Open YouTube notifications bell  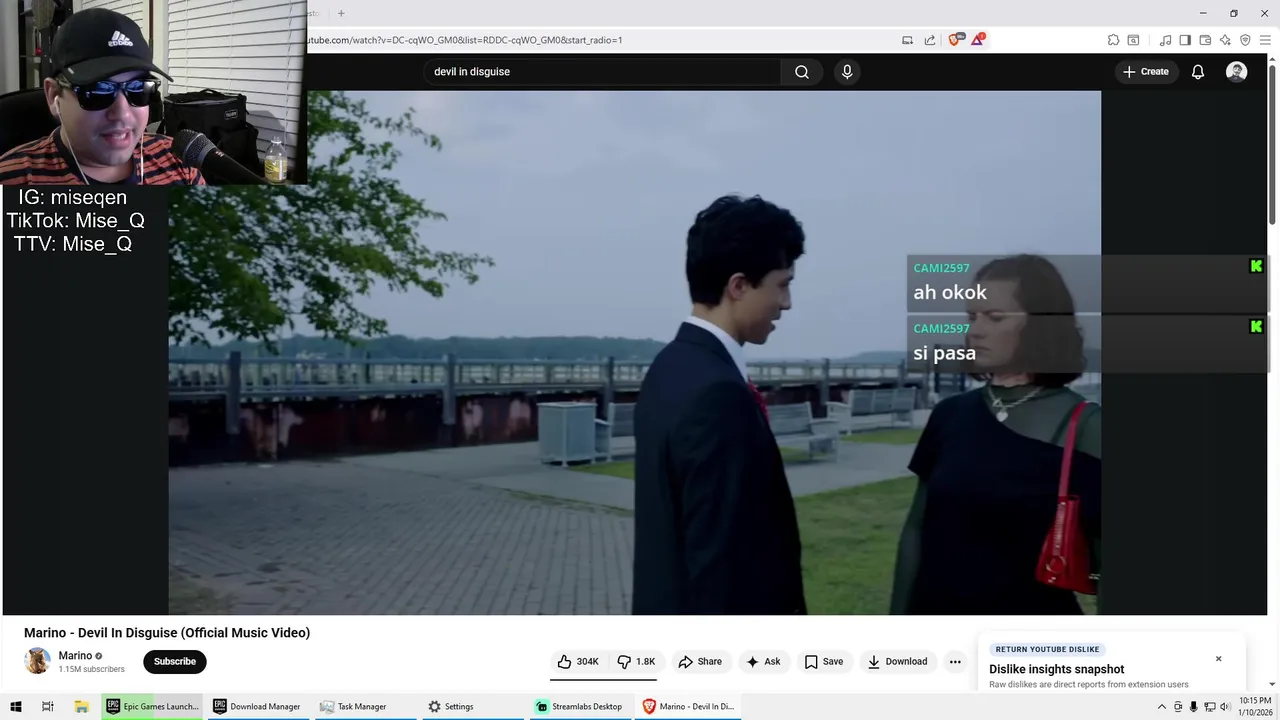pyautogui.click(x=1198, y=72)
